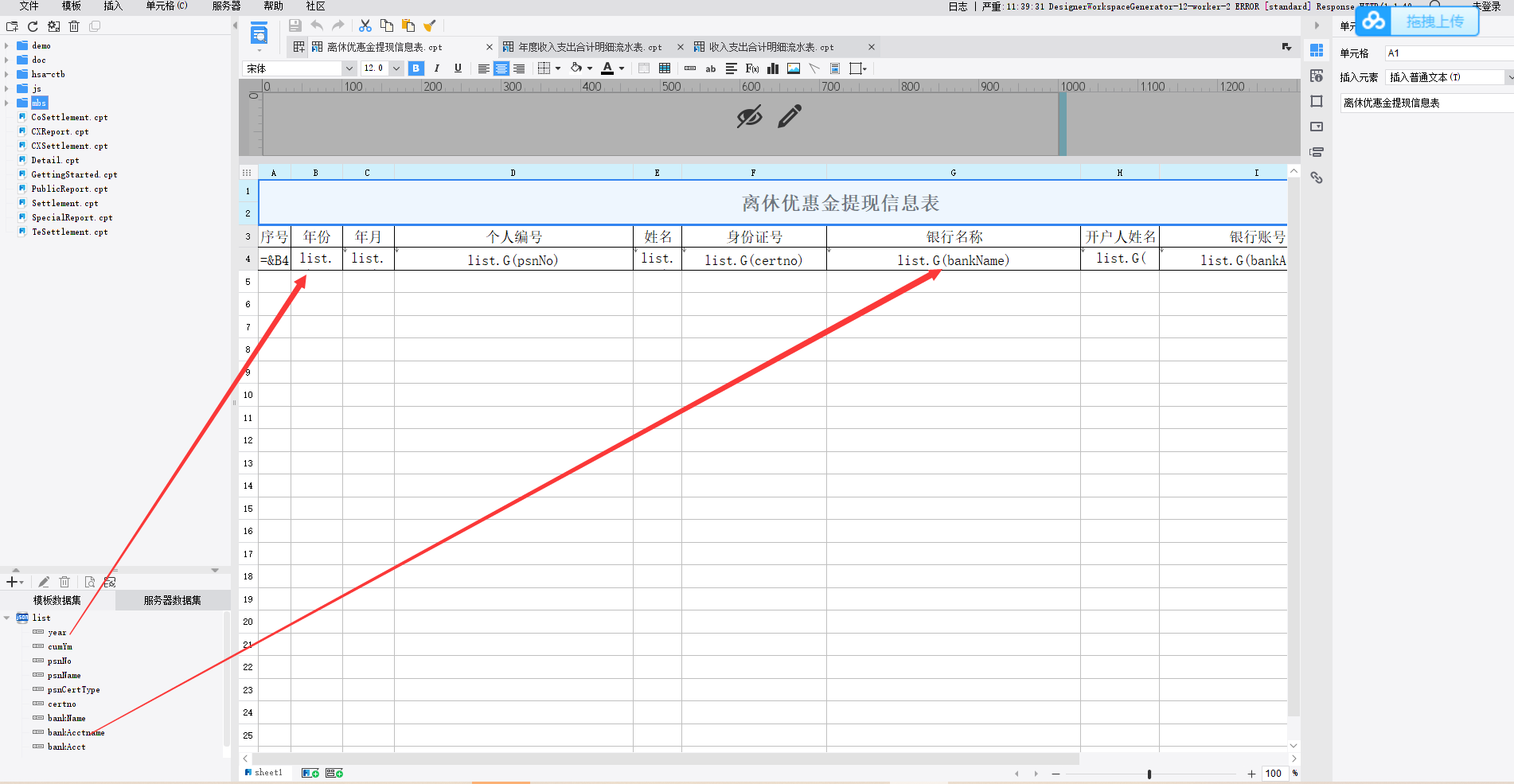
Task: Select the 银行名称 header cell
Action: 954,236
